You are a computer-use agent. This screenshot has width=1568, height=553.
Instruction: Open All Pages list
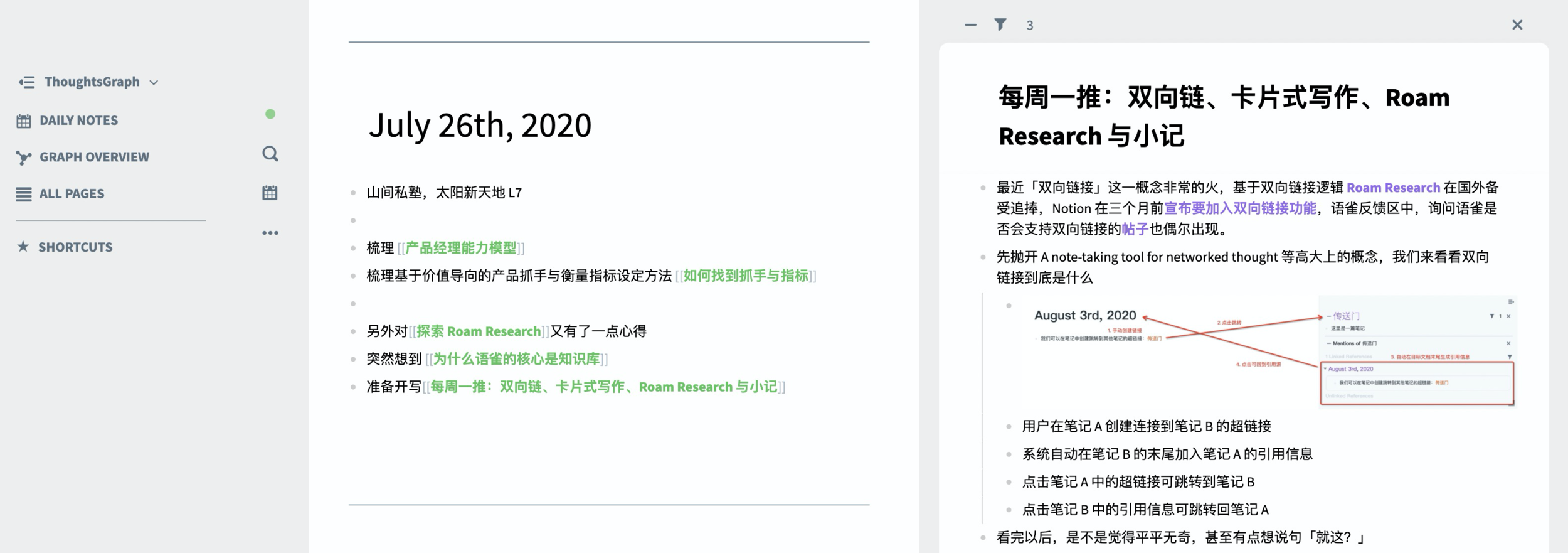(x=72, y=194)
